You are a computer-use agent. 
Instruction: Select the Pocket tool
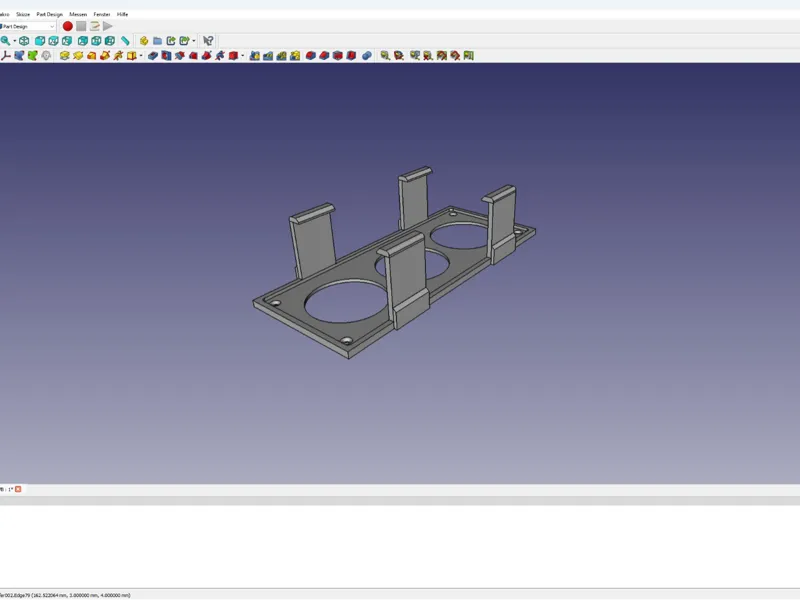pos(153,56)
